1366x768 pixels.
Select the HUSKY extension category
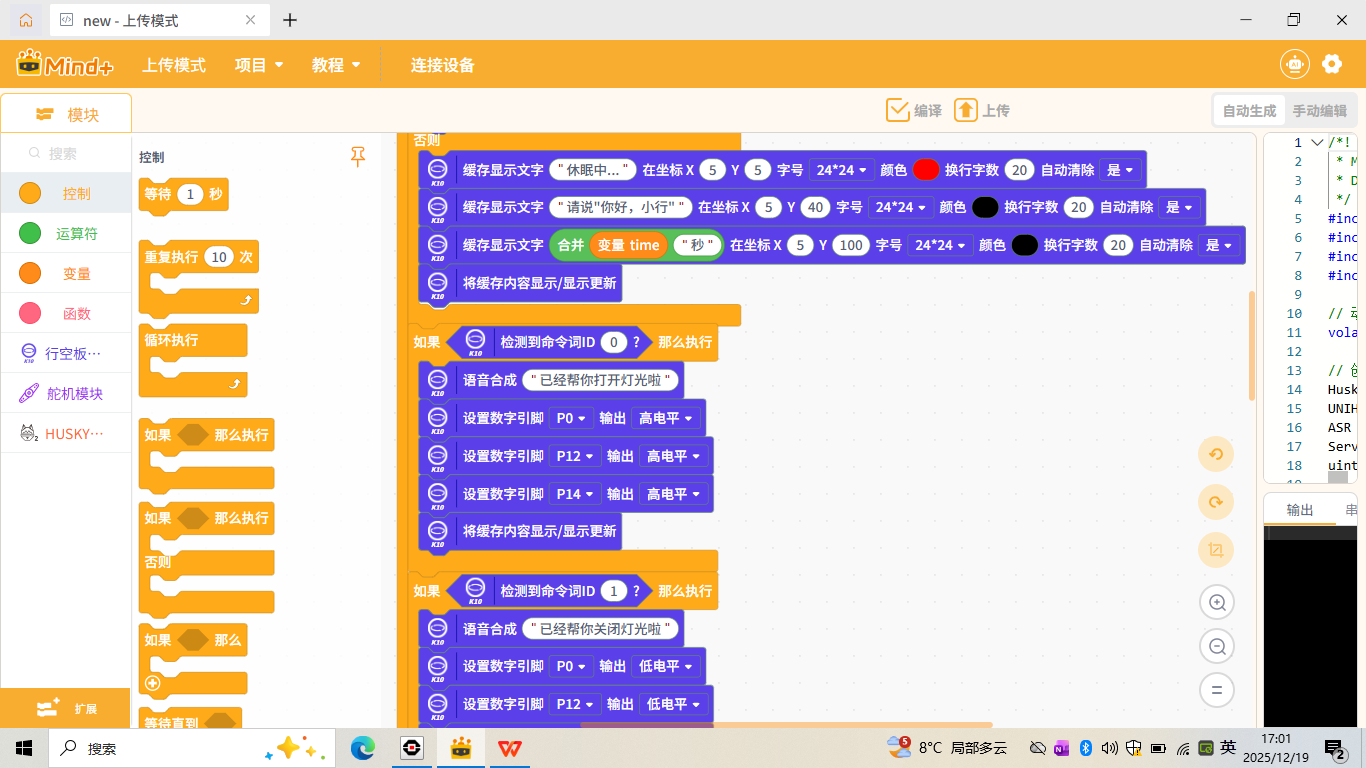66,432
